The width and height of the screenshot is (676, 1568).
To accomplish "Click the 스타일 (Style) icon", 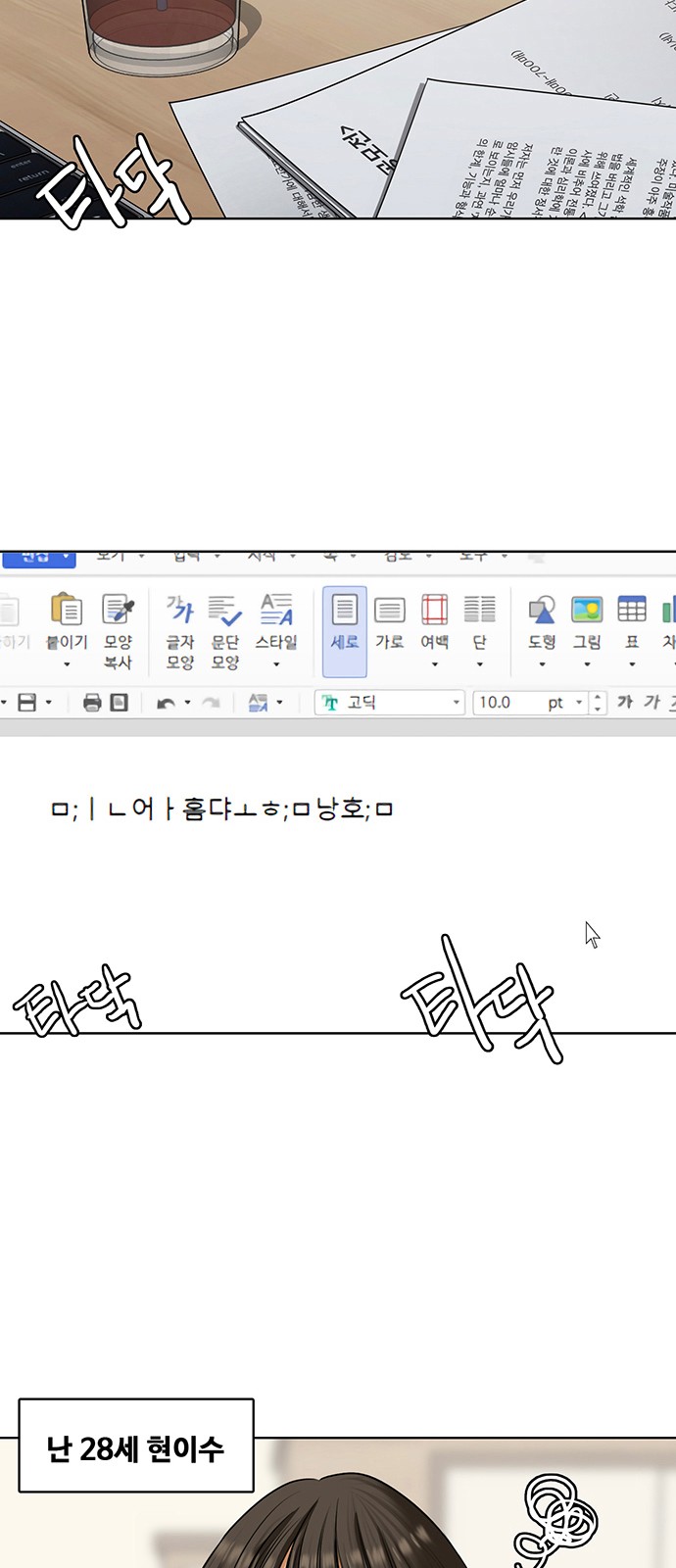I will pos(276,610).
